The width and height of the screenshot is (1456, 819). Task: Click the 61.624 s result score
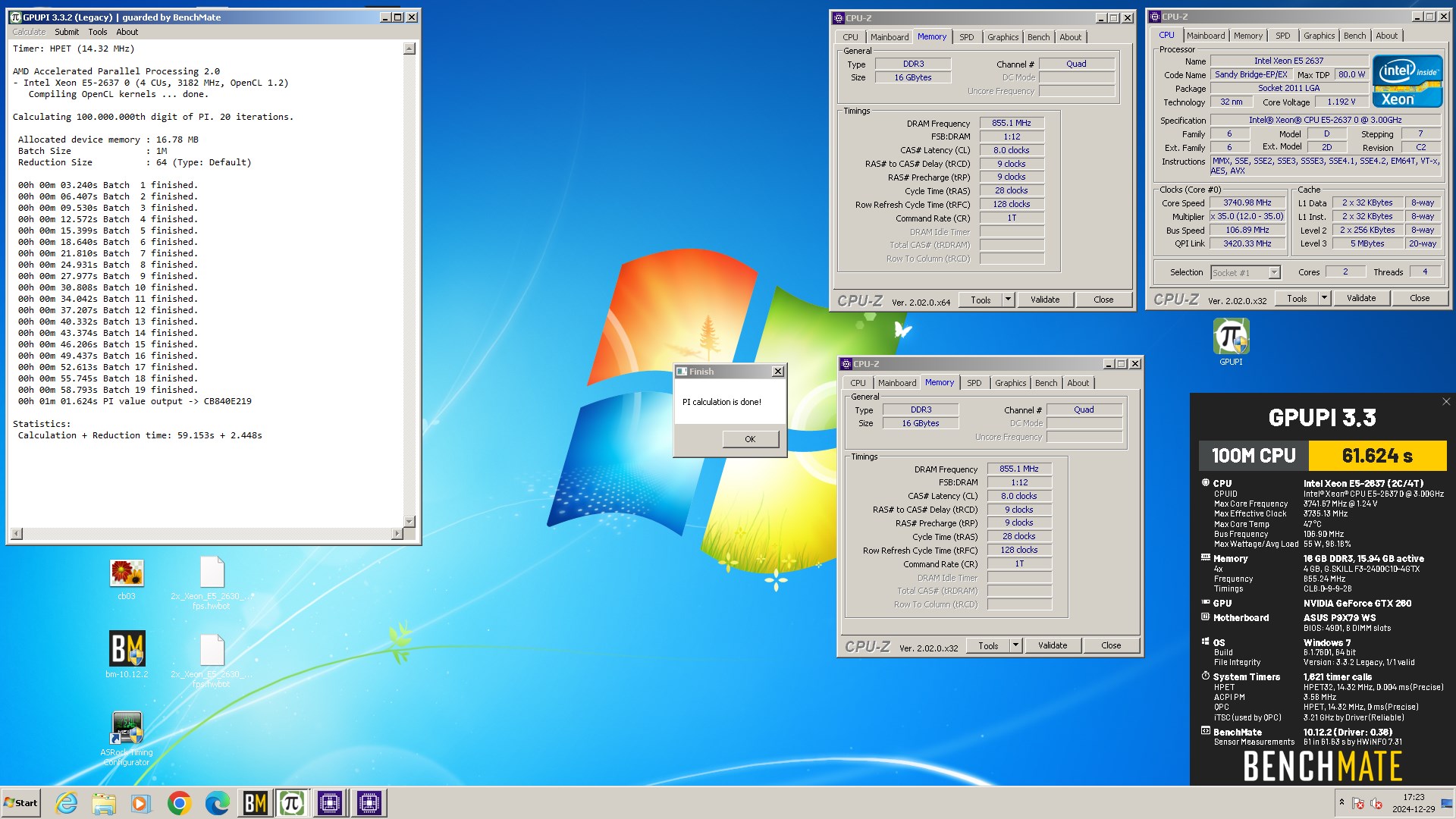click(x=1377, y=456)
